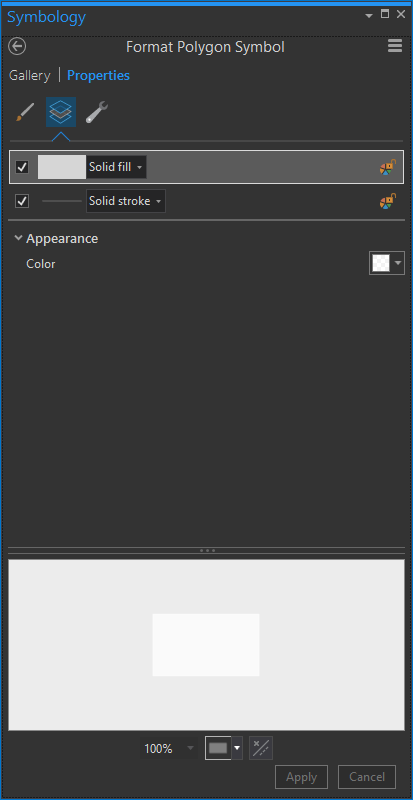This screenshot has width=413, height=800.
Task: Uncheck the Solid stroke layer checkbox
Action: pos(22,201)
